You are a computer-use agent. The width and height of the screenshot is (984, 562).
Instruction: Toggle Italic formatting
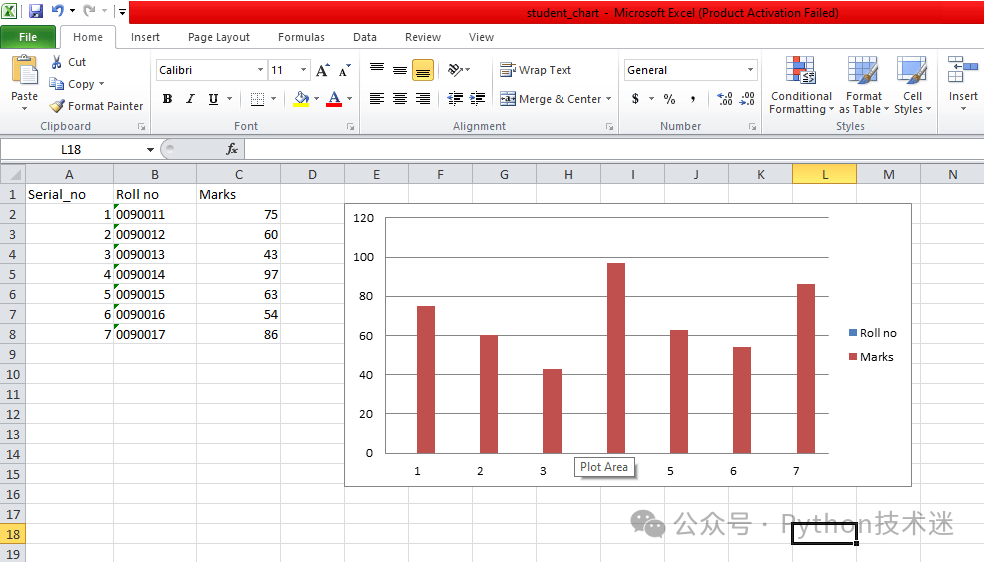tap(190, 99)
